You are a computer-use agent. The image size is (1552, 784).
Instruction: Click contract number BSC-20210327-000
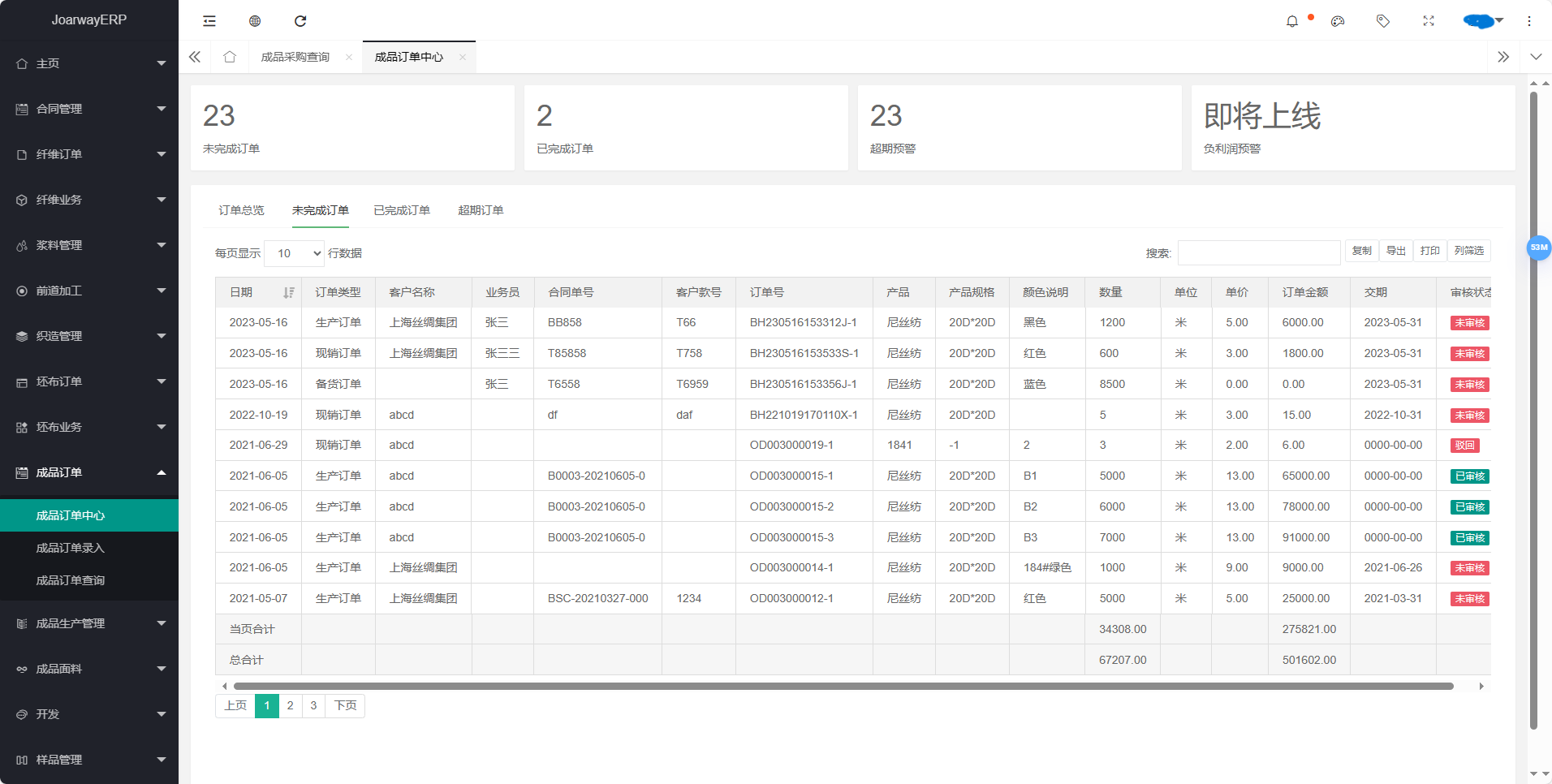[x=597, y=598]
